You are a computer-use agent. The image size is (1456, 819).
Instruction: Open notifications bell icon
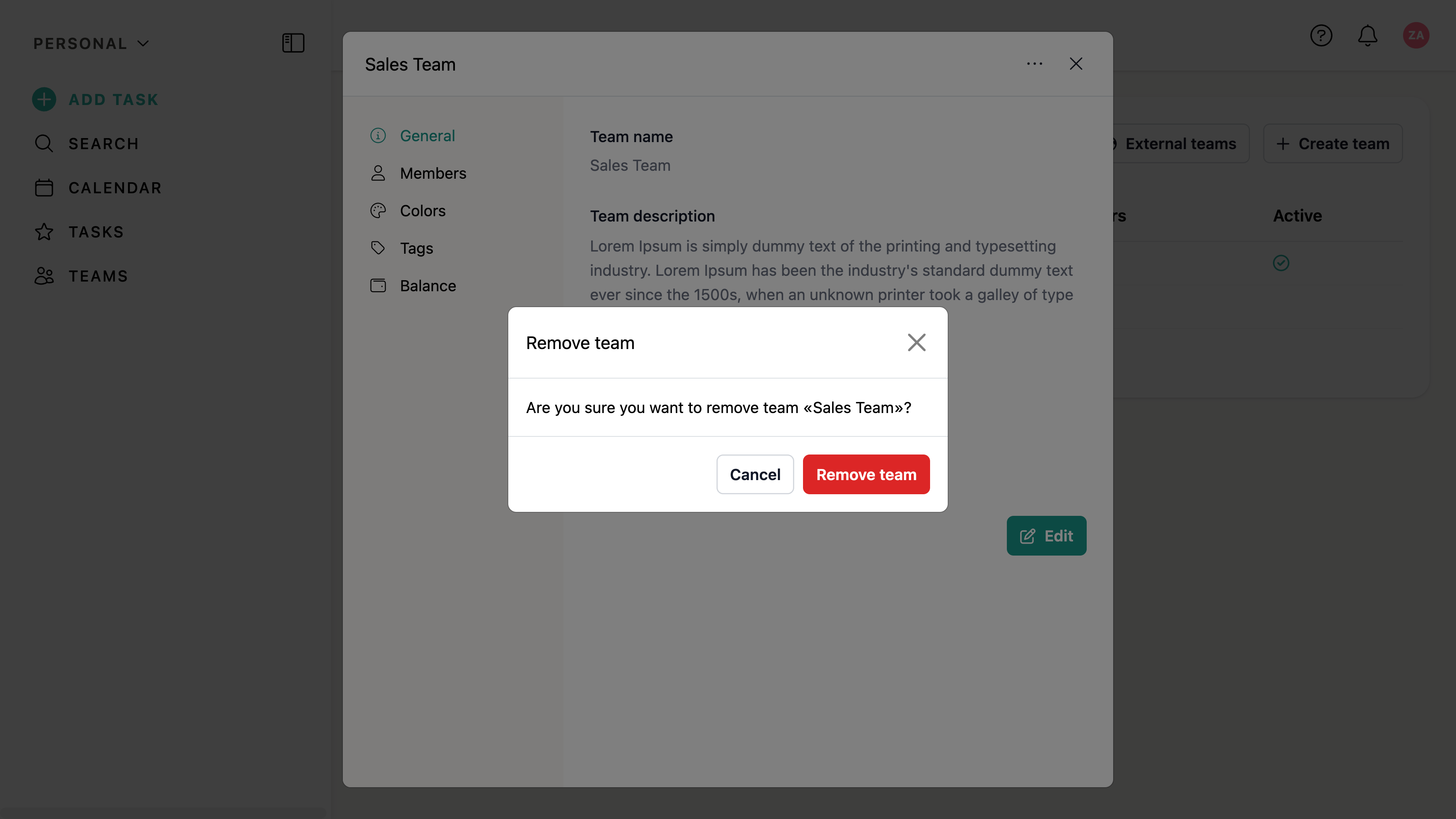click(1367, 36)
